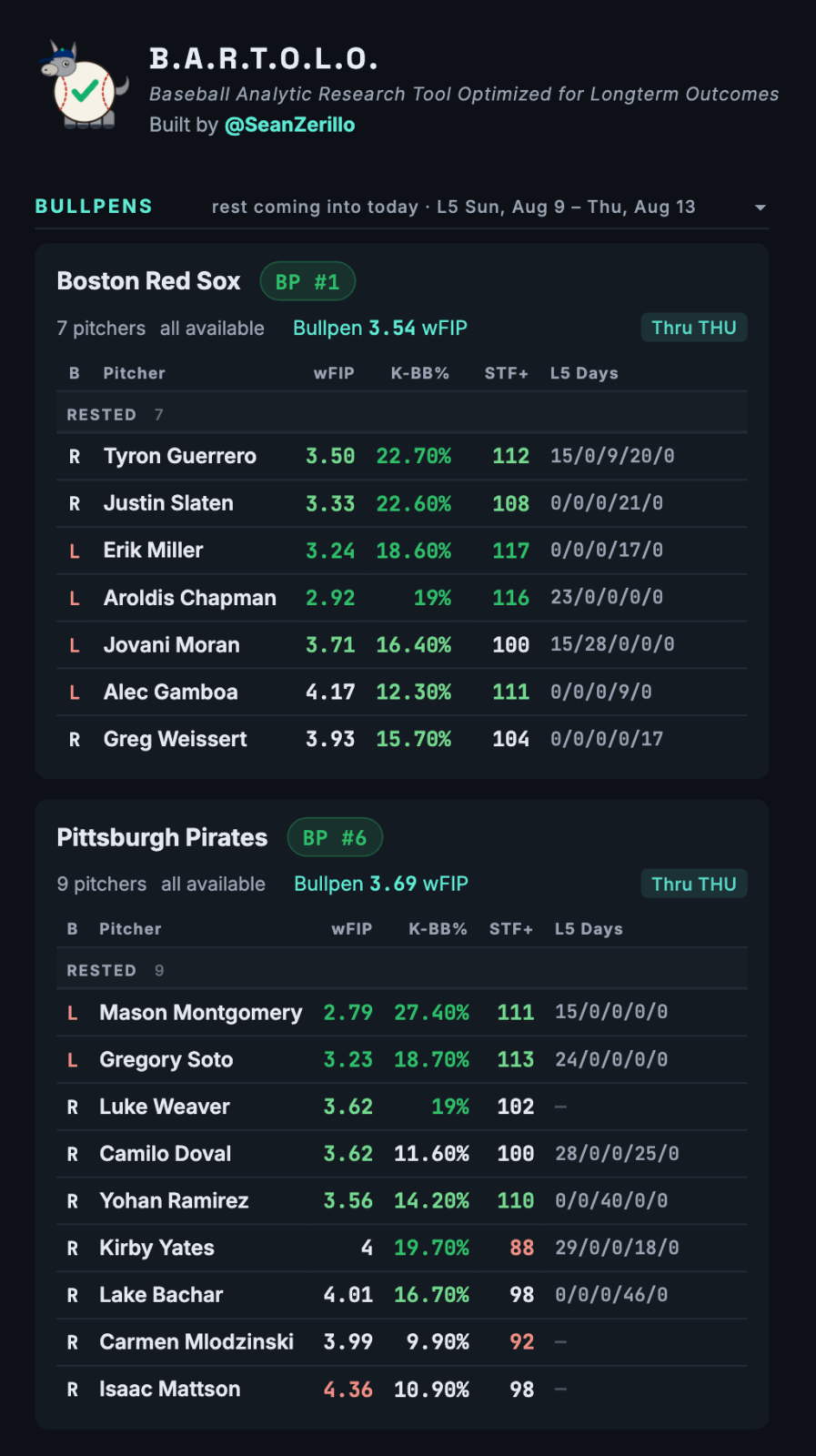
Task: Click the Pittsburgh Pirates team heading
Action: [162, 837]
